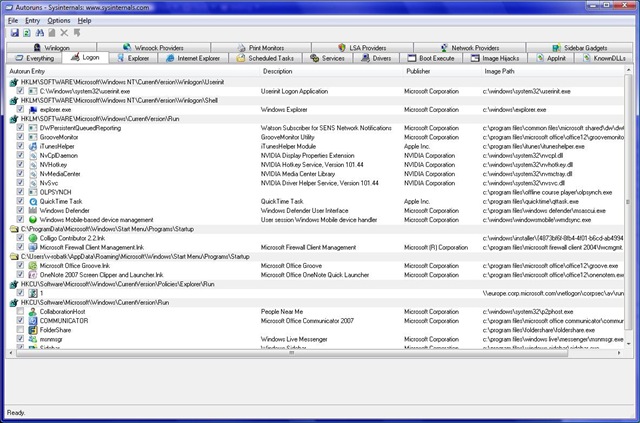Click the QuickTime Task entry icon
The width and height of the screenshot is (640, 423).
tap(32, 200)
